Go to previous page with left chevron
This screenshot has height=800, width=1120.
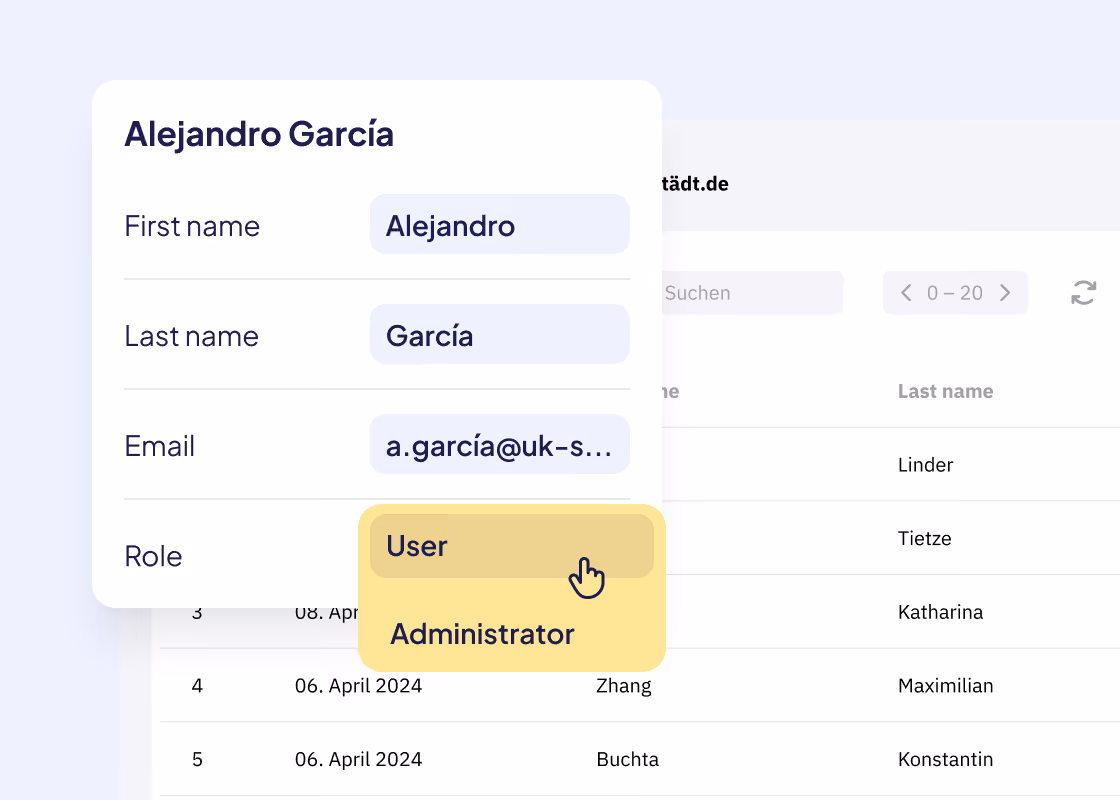coord(906,293)
